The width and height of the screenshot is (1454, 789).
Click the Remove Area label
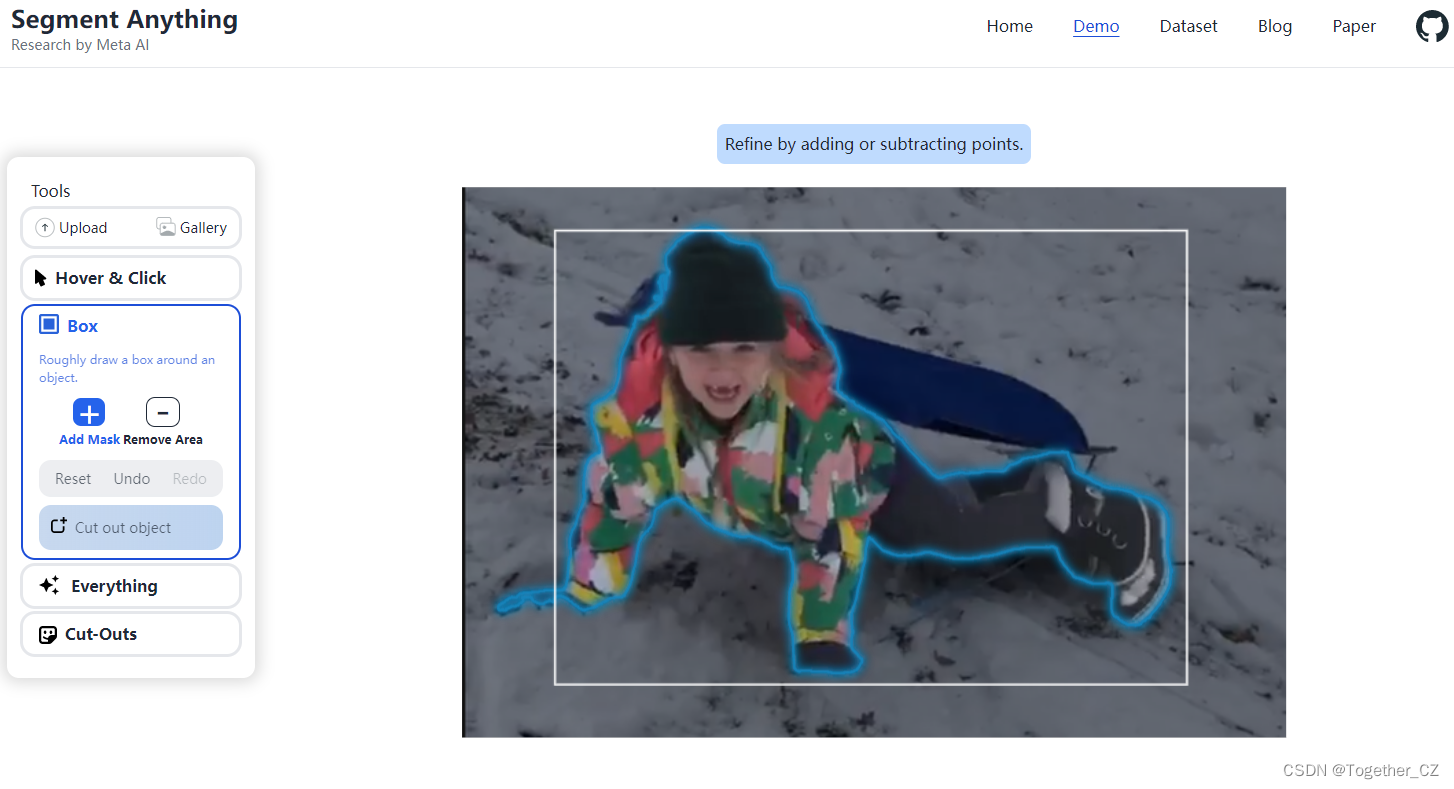163,440
